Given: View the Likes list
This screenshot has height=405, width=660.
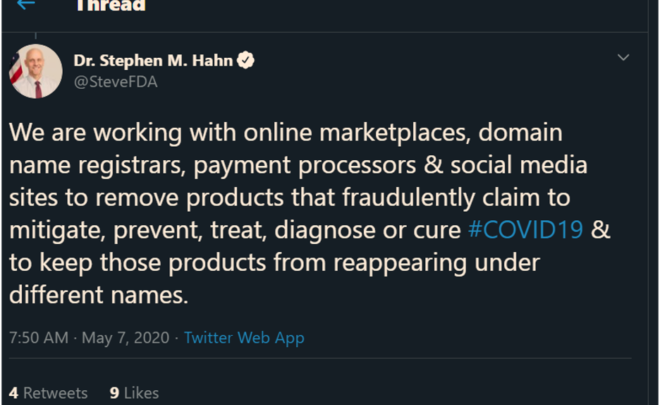Looking at the screenshot, I should [x=134, y=393].
